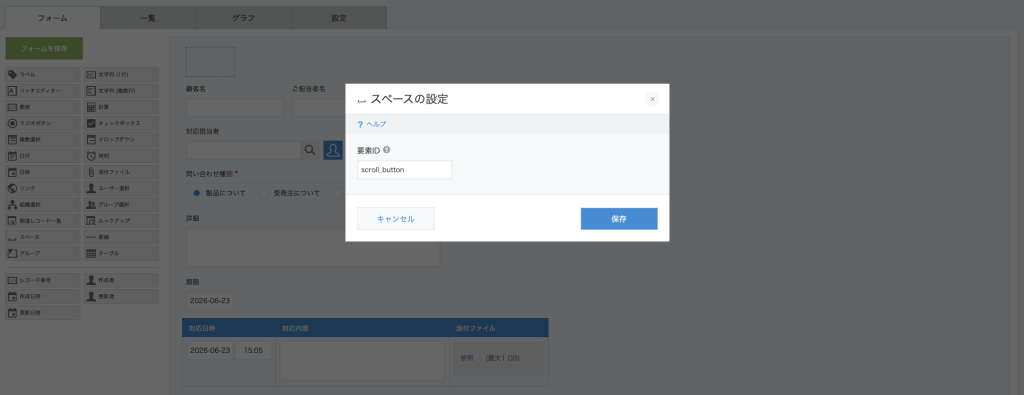1024x395 pixels.
Task: Select the 文字列 (1行) field item
Action: tap(121, 74)
